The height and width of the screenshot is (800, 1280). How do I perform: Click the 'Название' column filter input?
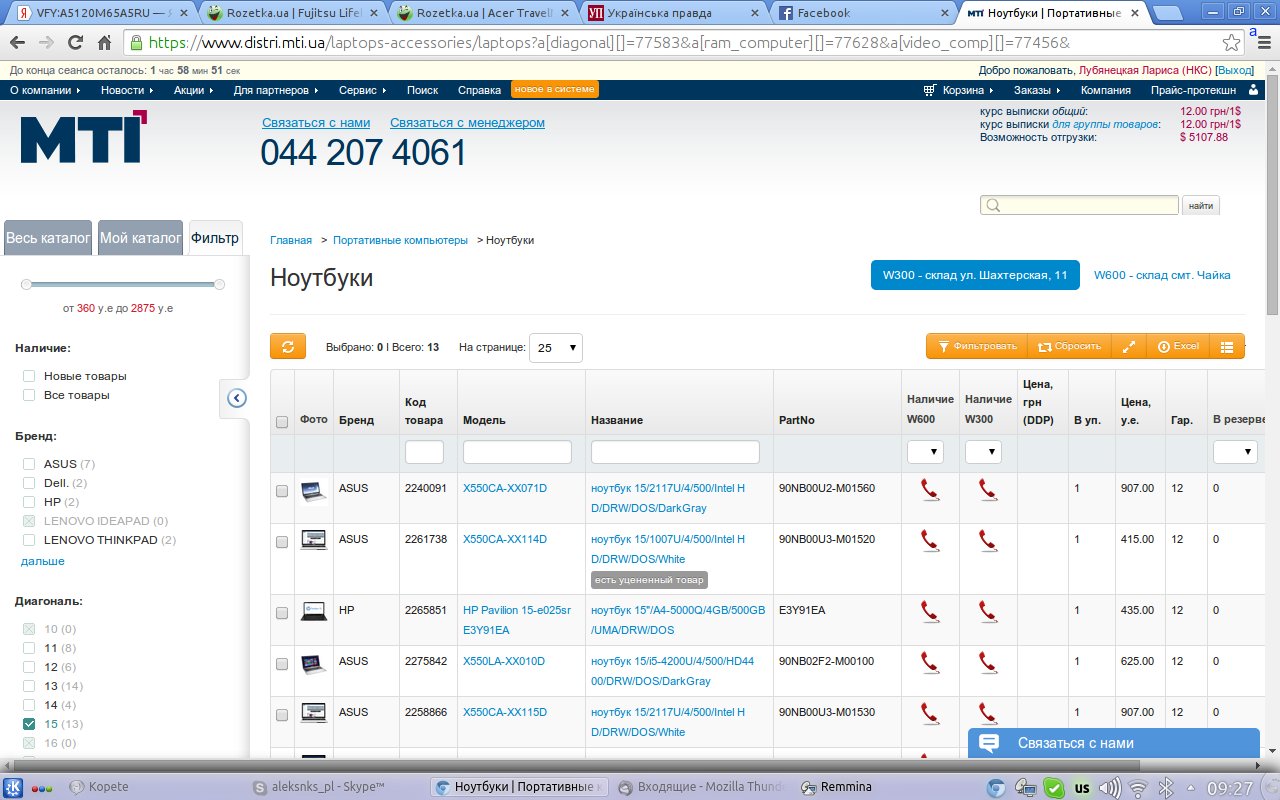675,452
